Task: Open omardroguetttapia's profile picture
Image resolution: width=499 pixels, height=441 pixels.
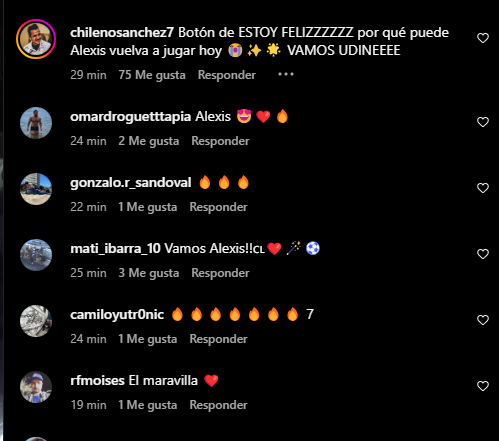Action: point(36,123)
